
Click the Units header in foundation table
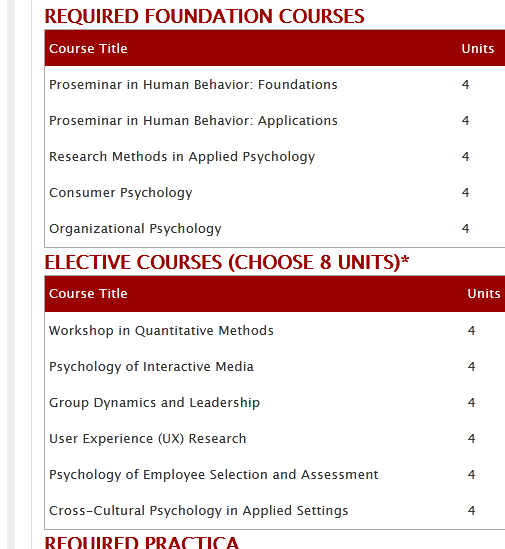point(478,48)
